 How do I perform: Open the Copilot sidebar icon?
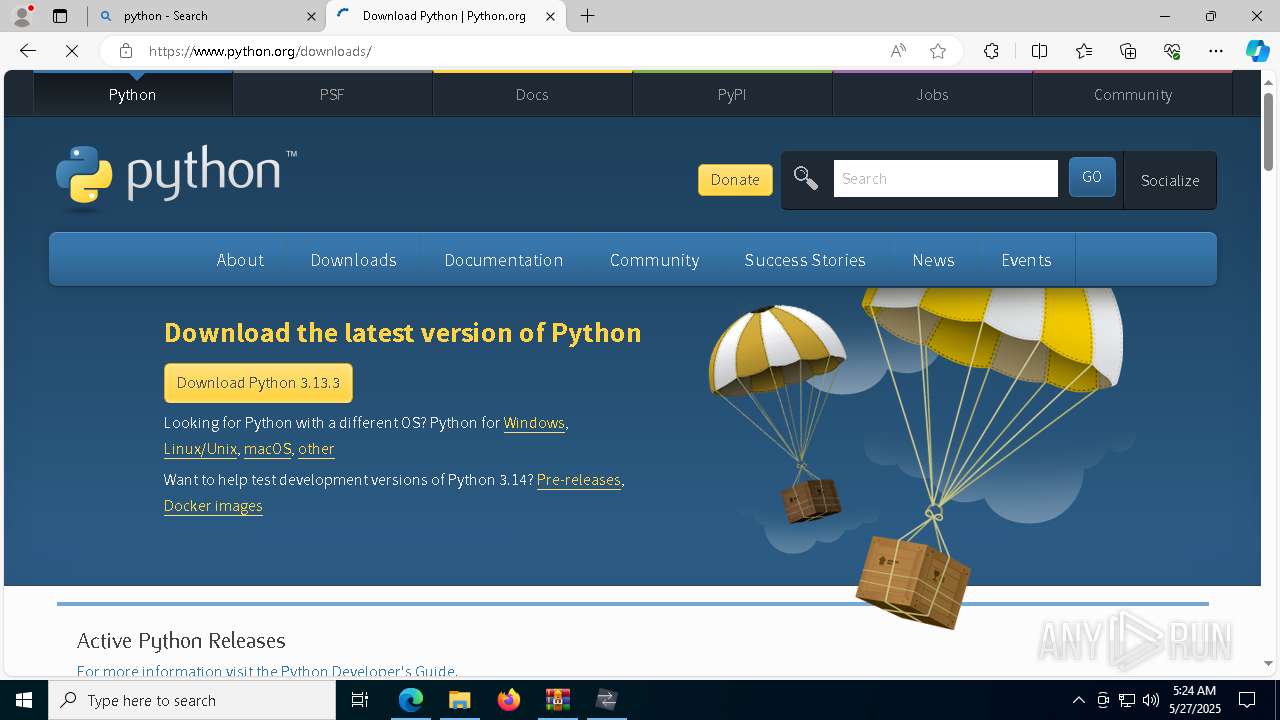pyautogui.click(x=1257, y=51)
